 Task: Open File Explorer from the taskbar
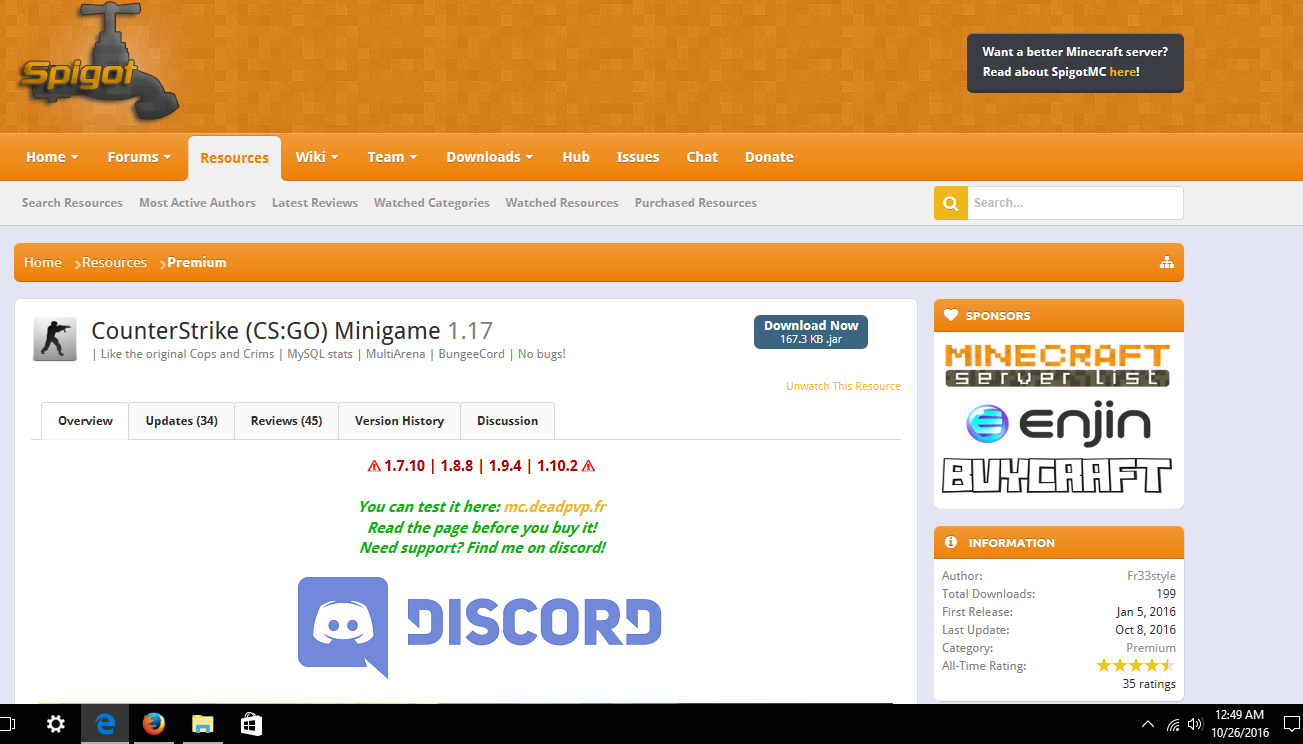pos(203,724)
